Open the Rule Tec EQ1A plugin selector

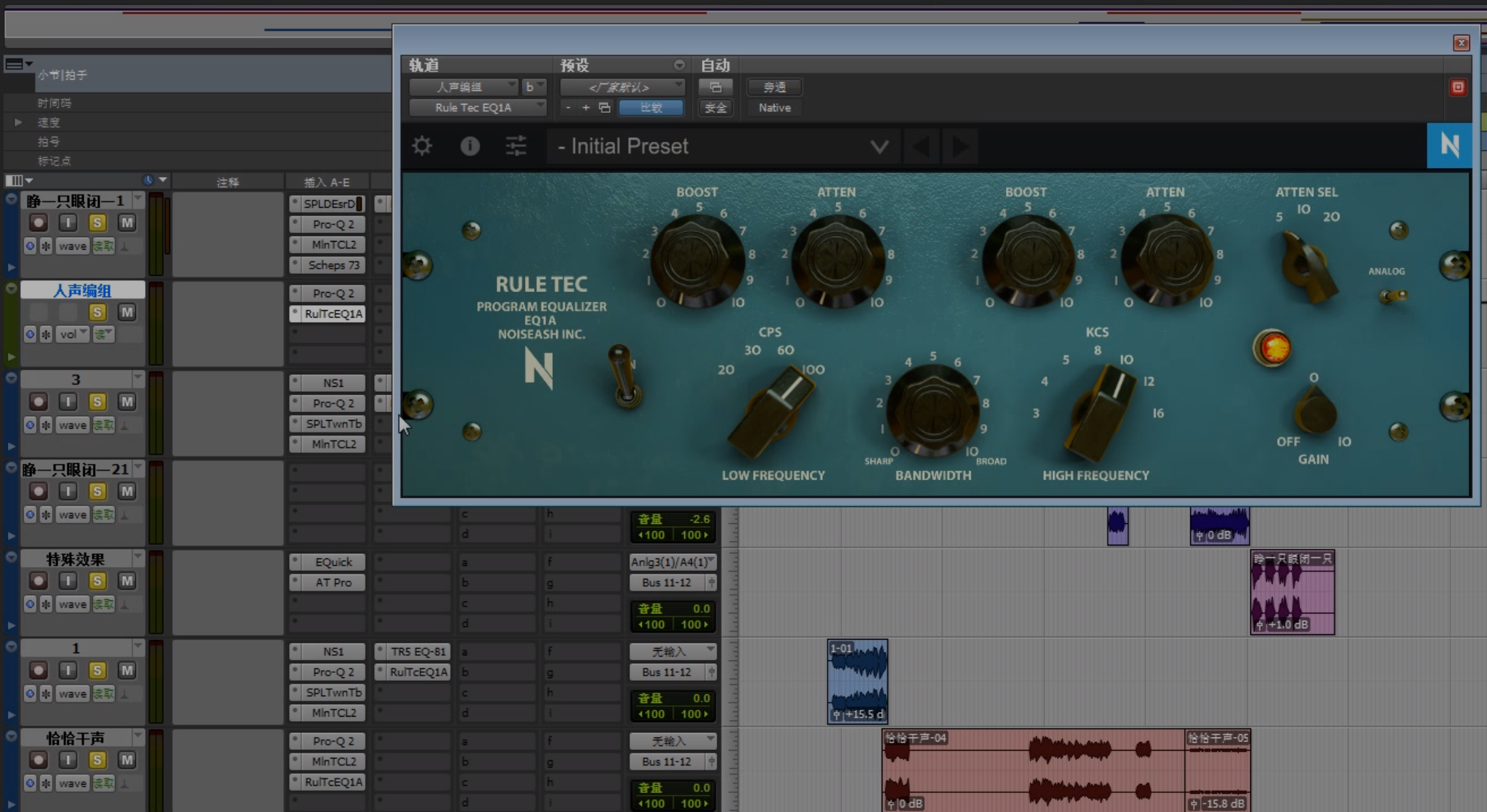(478, 108)
